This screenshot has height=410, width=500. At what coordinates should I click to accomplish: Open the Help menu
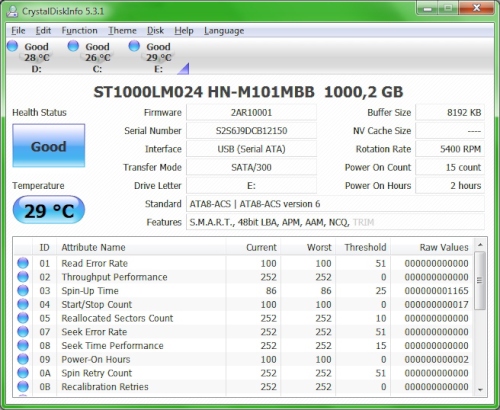[184, 31]
